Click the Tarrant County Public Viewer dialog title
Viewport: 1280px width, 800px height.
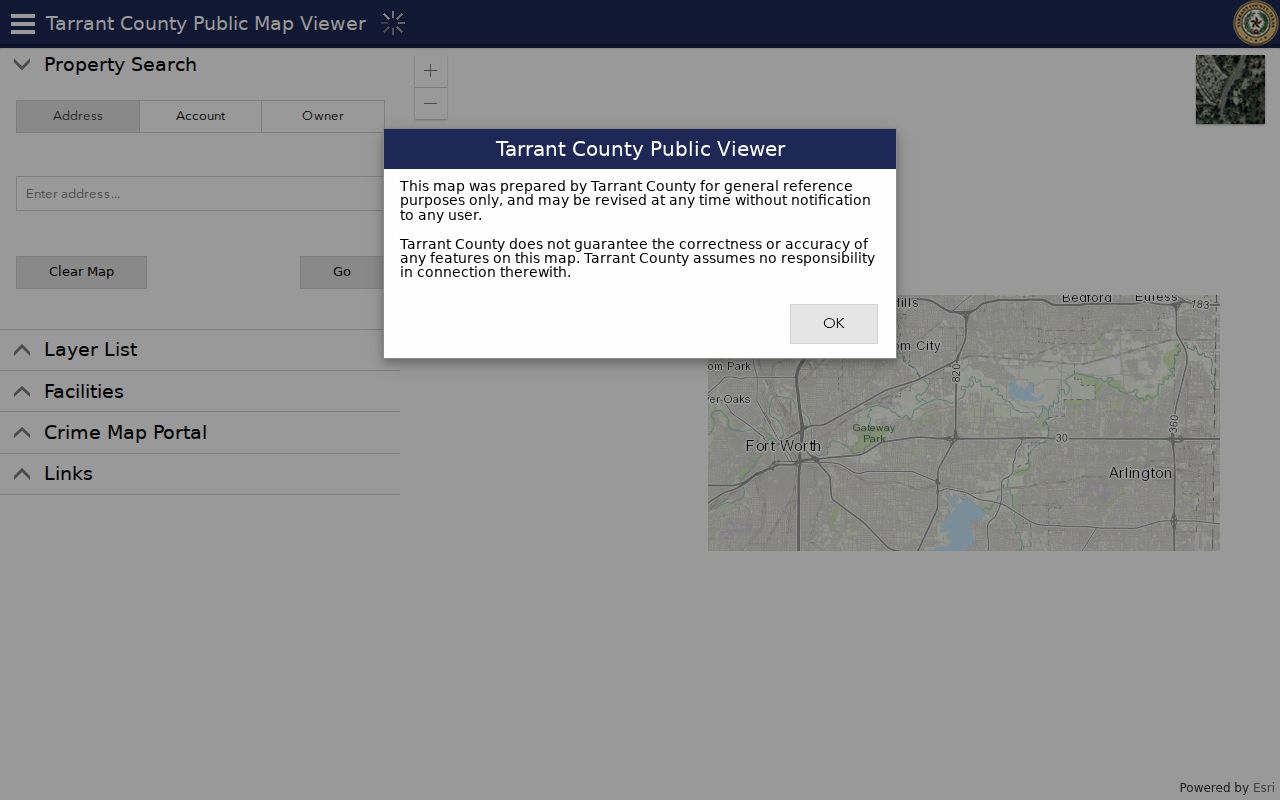coord(640,149)
